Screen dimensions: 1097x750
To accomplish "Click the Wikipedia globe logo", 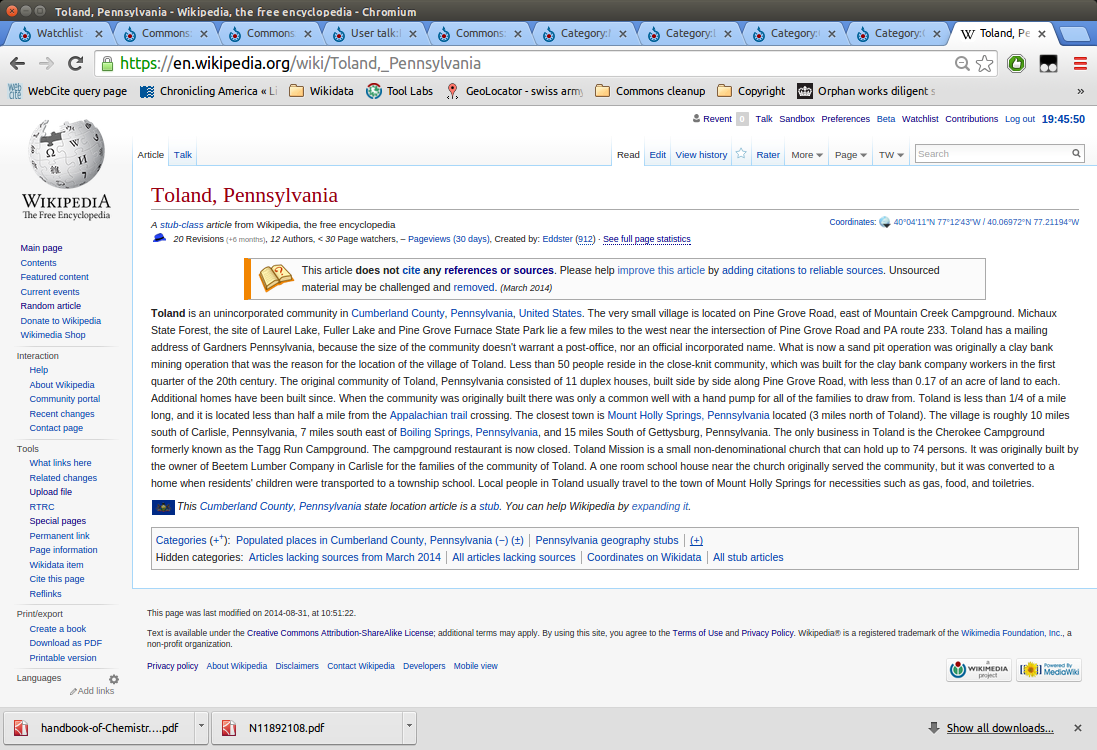I will pos(66,154).
